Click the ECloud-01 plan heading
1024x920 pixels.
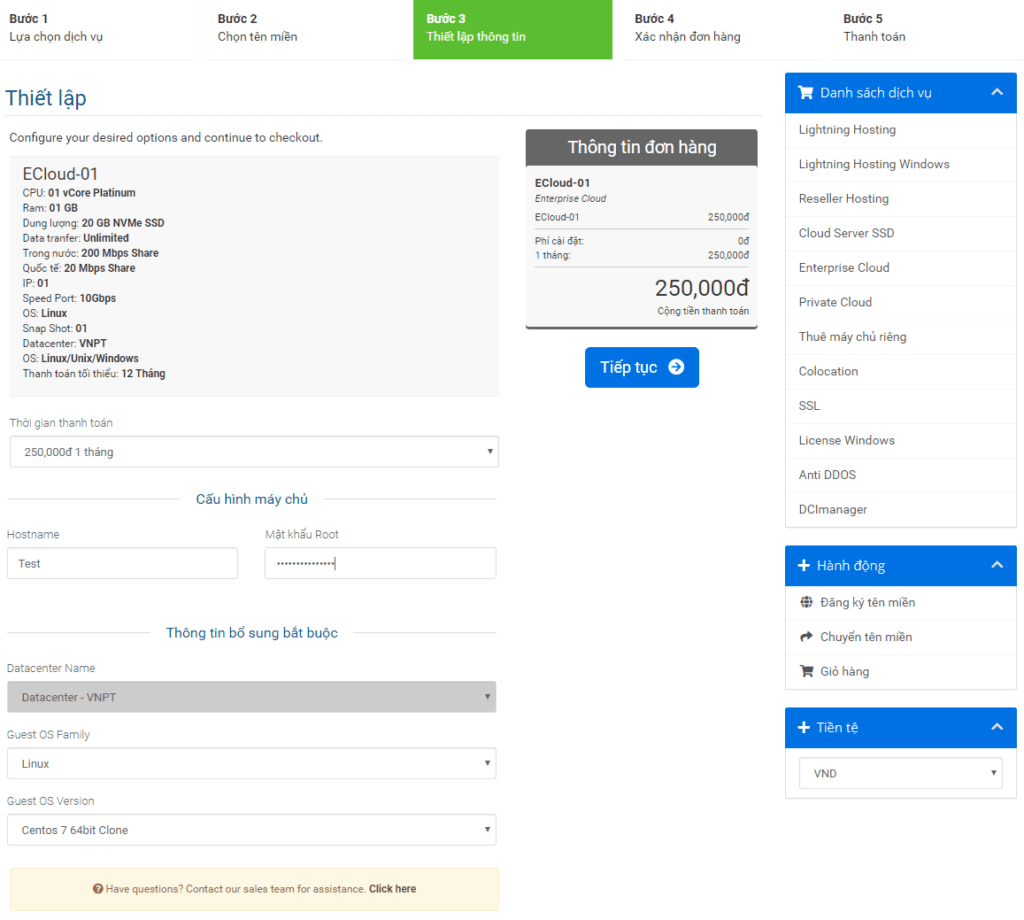(x=60, y=174)
